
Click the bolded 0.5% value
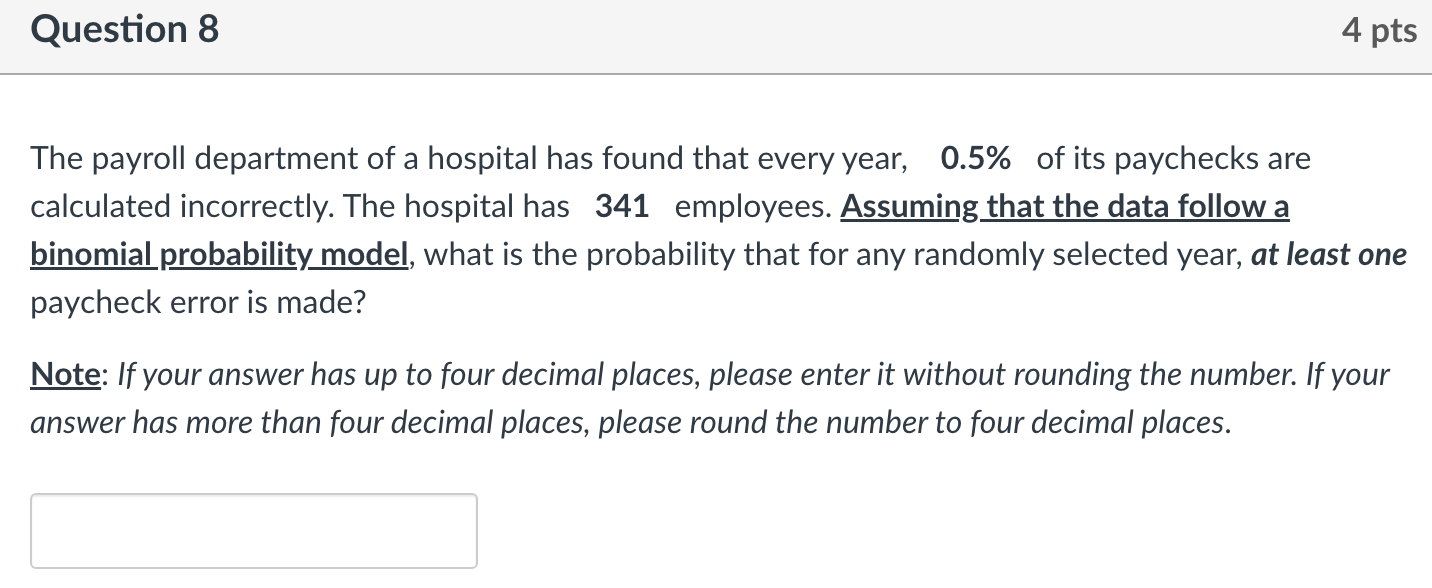973,157
